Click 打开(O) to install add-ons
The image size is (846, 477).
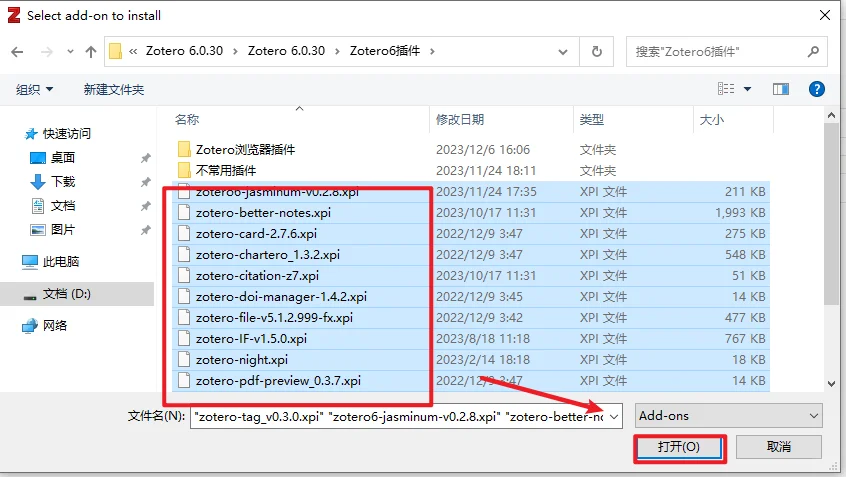(x=679, y=447)
